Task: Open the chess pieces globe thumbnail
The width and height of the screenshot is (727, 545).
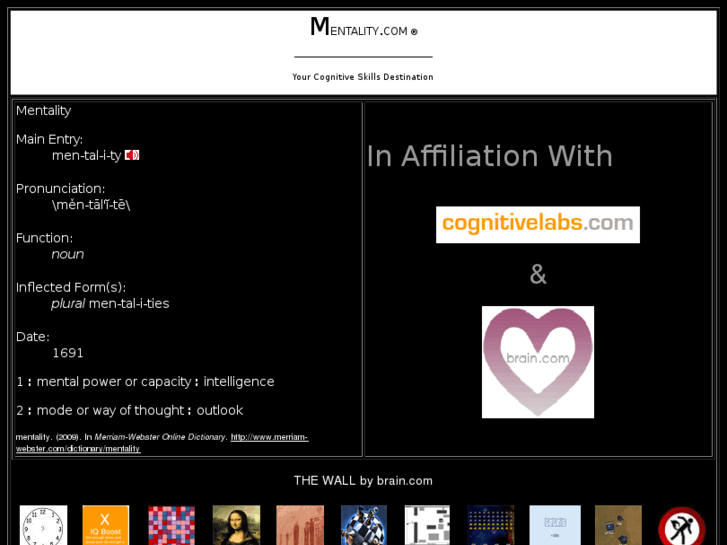Action: click(x=364, y=525)
